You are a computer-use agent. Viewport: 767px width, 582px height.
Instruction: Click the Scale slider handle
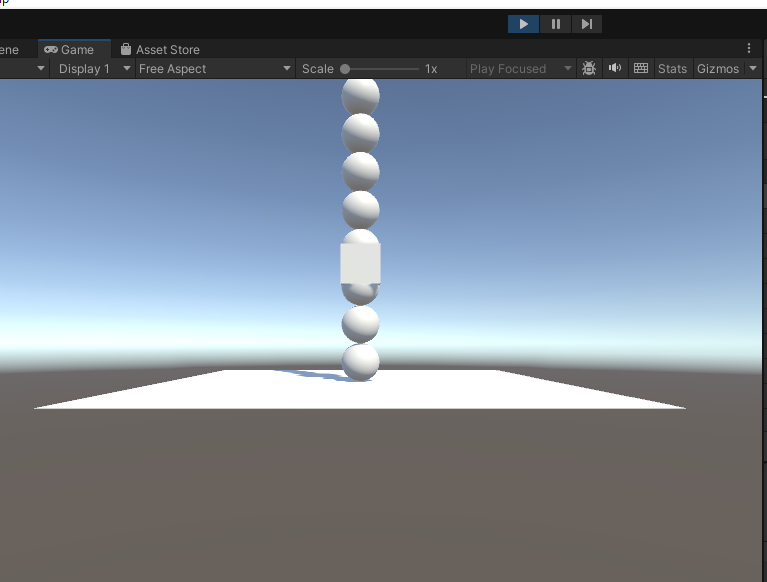click(345, 69)
